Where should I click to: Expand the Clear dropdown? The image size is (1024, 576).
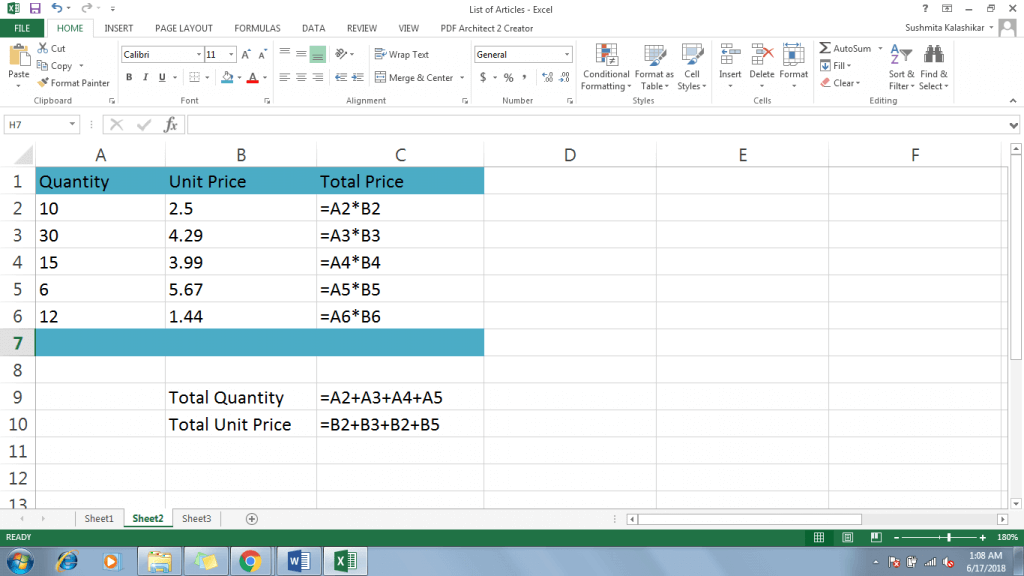857,84
